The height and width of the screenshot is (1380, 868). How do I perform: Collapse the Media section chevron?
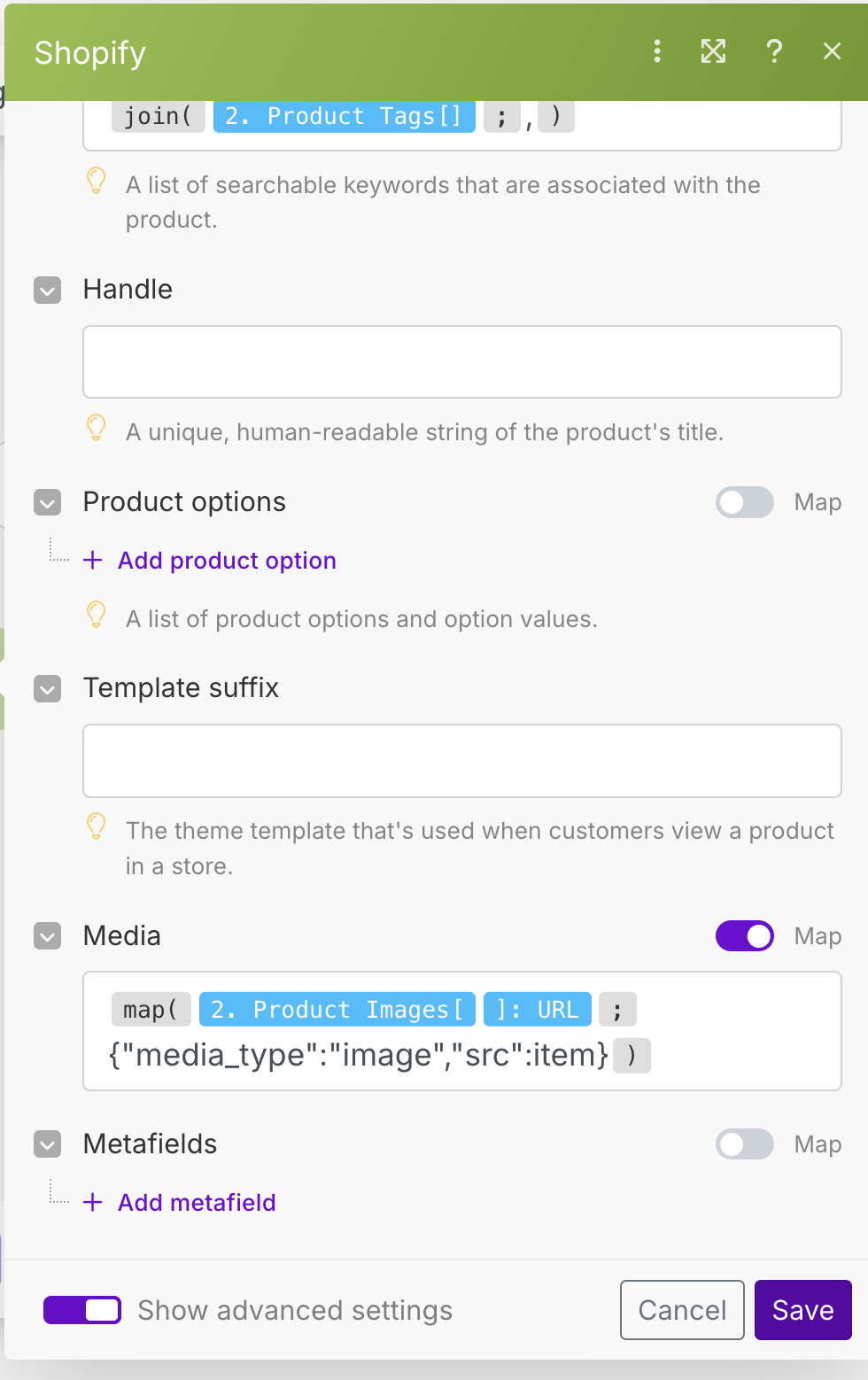click(x=48, y=936)
